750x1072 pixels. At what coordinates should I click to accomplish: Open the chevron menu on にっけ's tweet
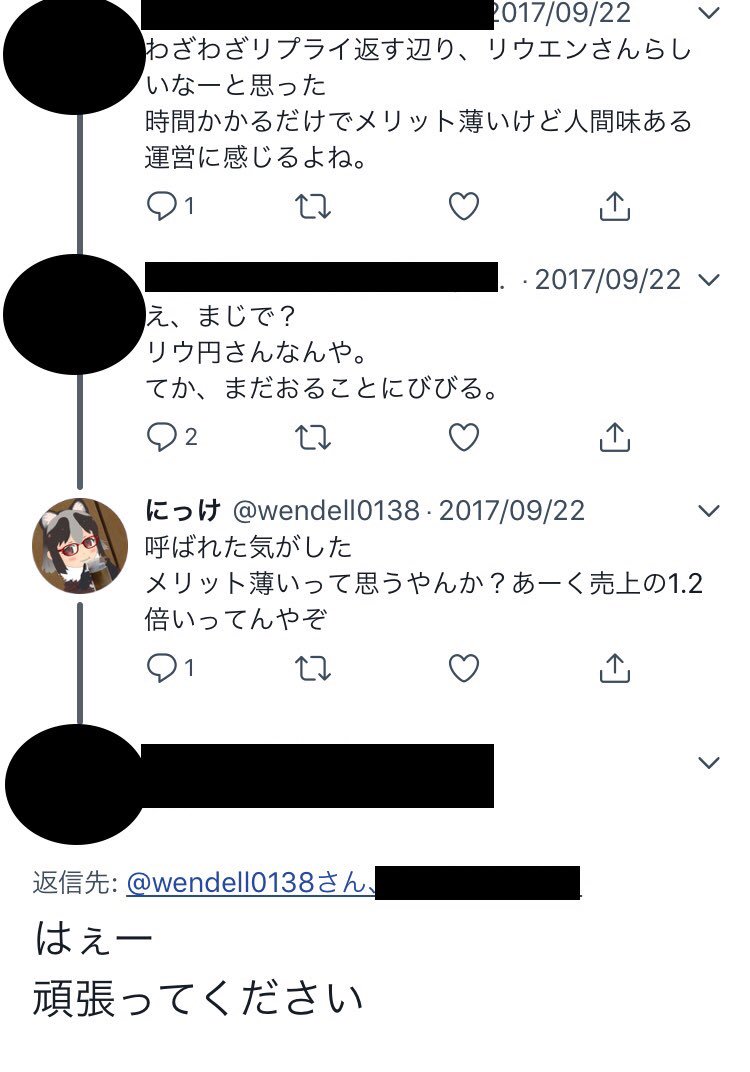tap(710, 511)
